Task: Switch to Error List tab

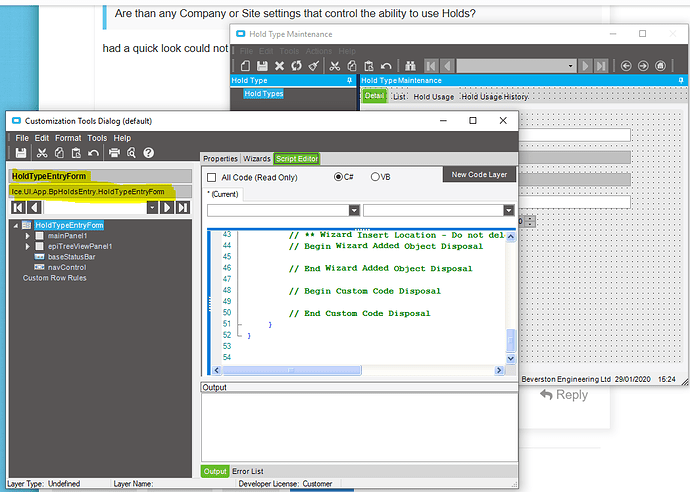Action: [x=248, y=471]
